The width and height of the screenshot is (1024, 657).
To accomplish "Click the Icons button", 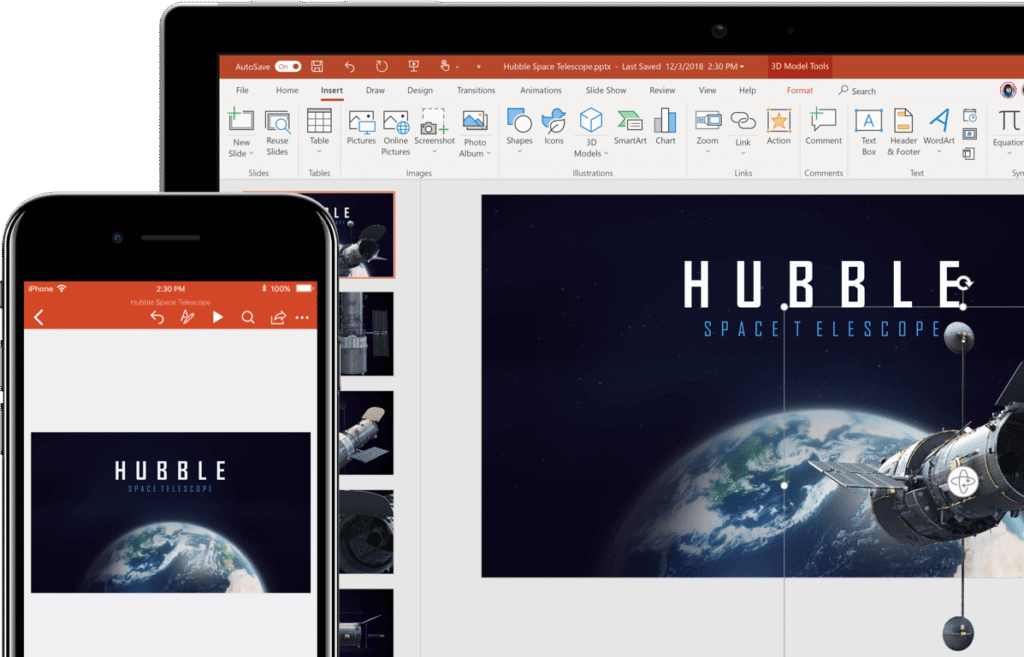I will tap(554, 127).
